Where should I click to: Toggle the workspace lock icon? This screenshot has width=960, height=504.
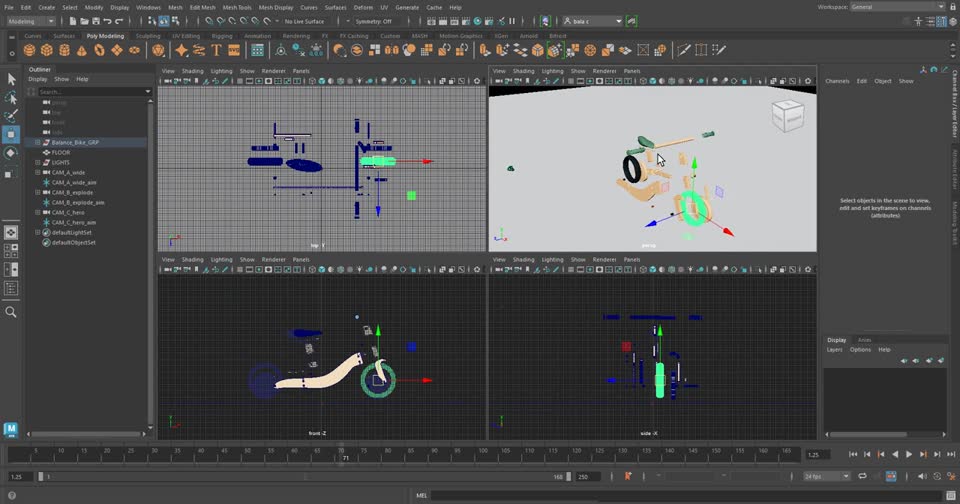(x=953, y=7)
